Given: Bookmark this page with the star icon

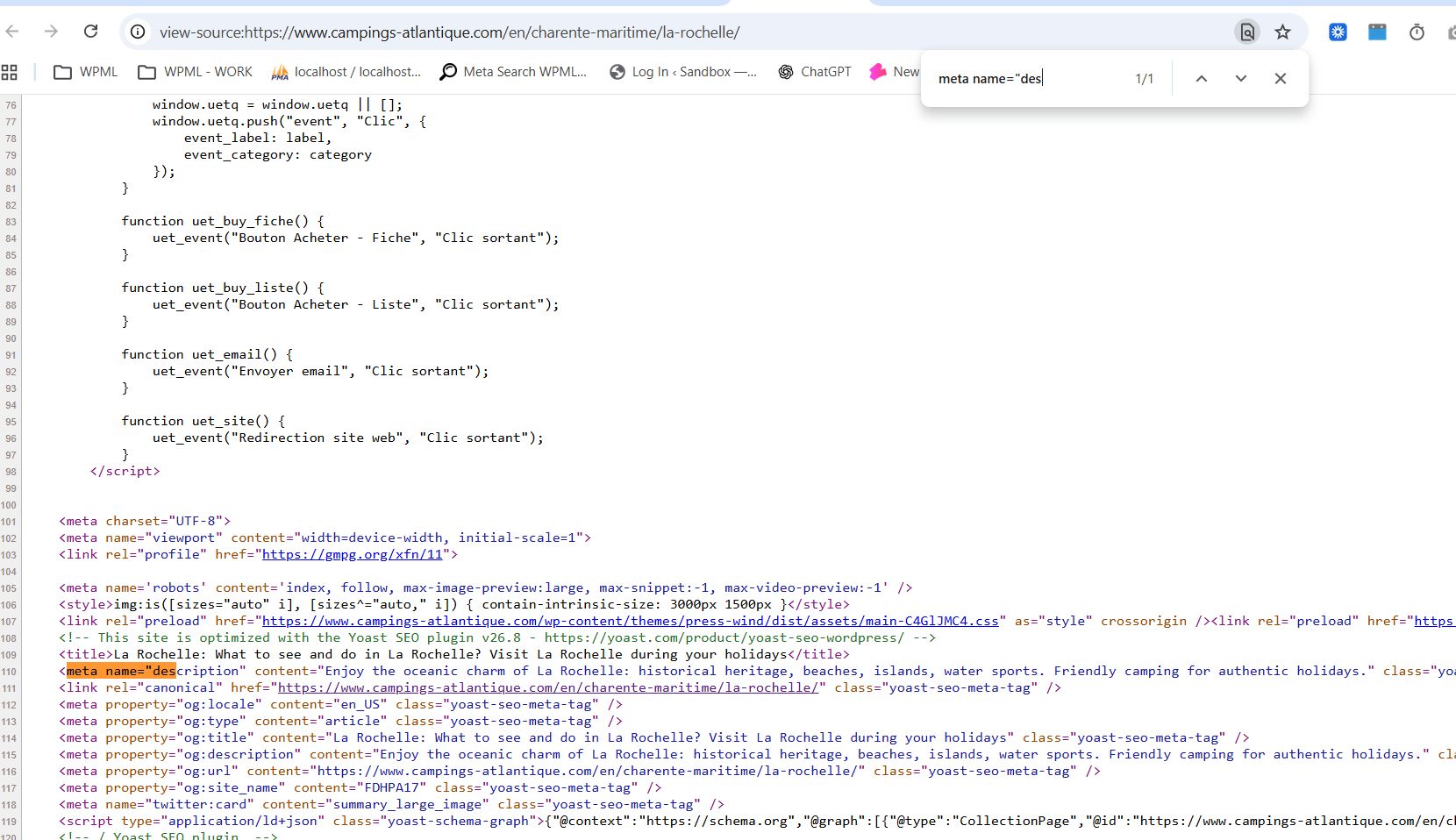Looking at the screenshot, I should (1282, 32).
